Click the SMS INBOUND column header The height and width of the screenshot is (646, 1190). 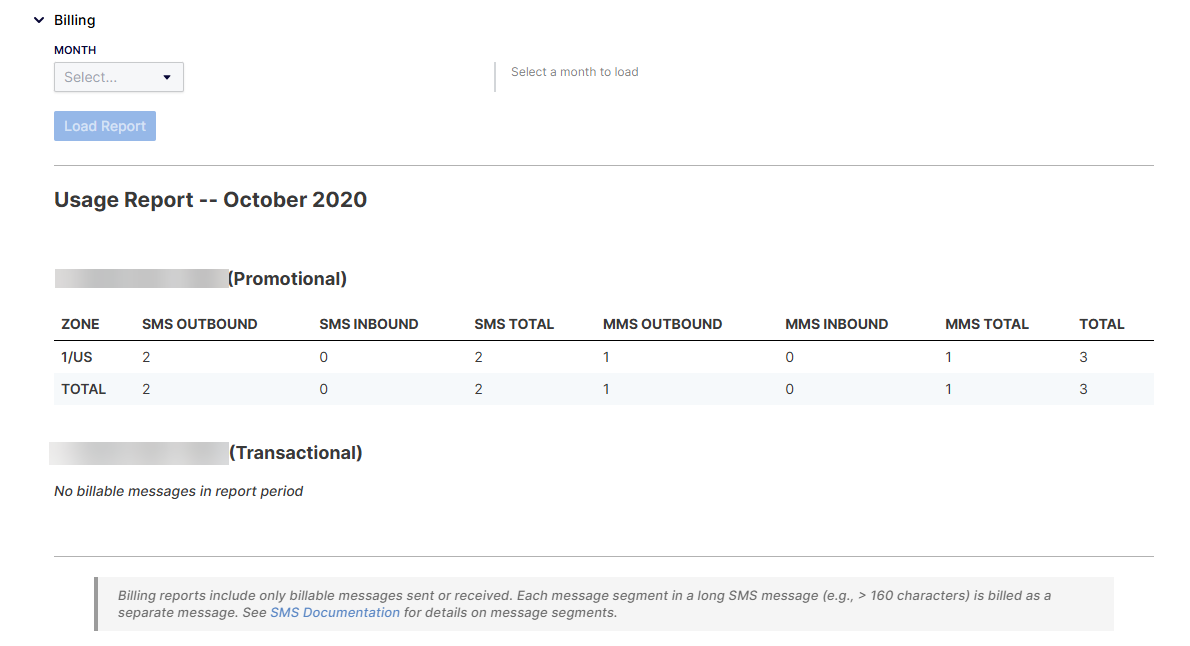pyautogui.click(x=369, y=324)
